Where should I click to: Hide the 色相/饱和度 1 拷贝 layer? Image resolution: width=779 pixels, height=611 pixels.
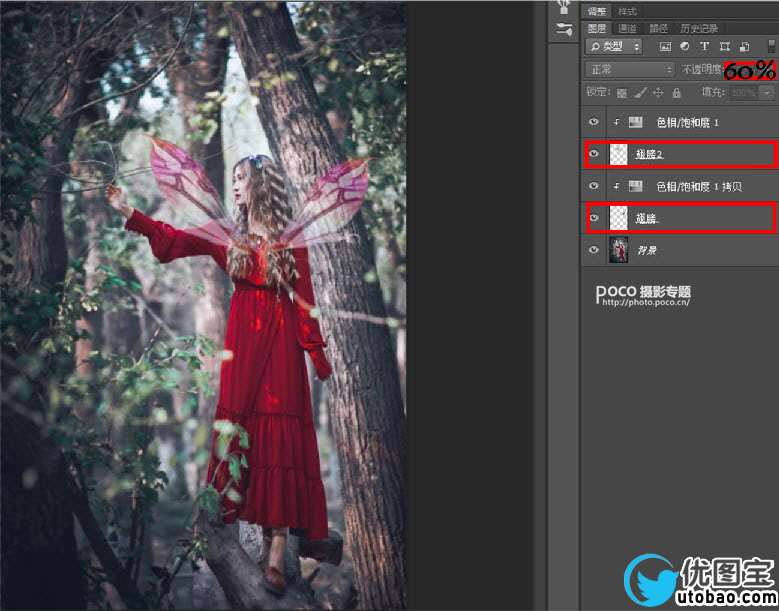594,186
